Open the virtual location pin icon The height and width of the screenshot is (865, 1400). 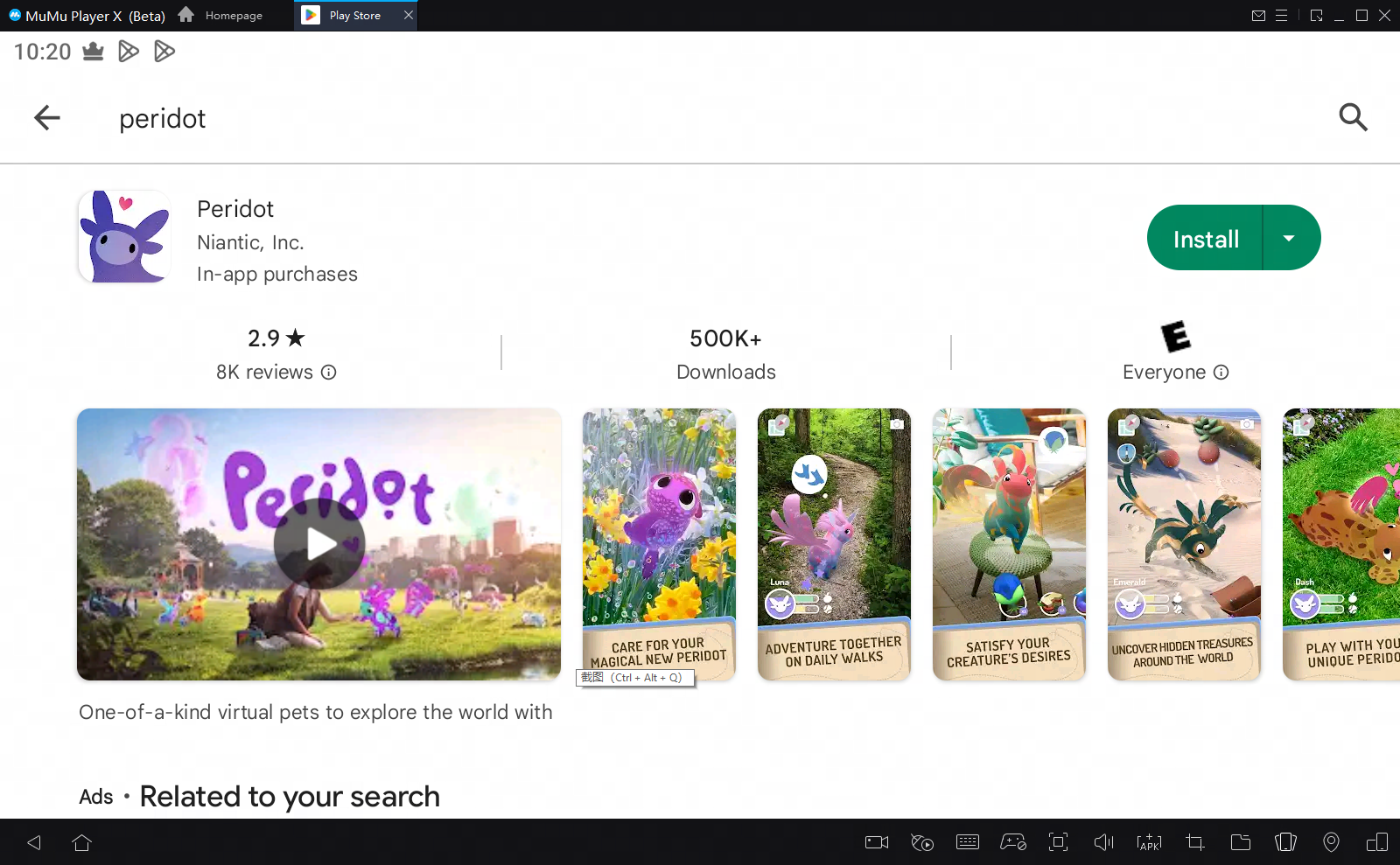1331,842
